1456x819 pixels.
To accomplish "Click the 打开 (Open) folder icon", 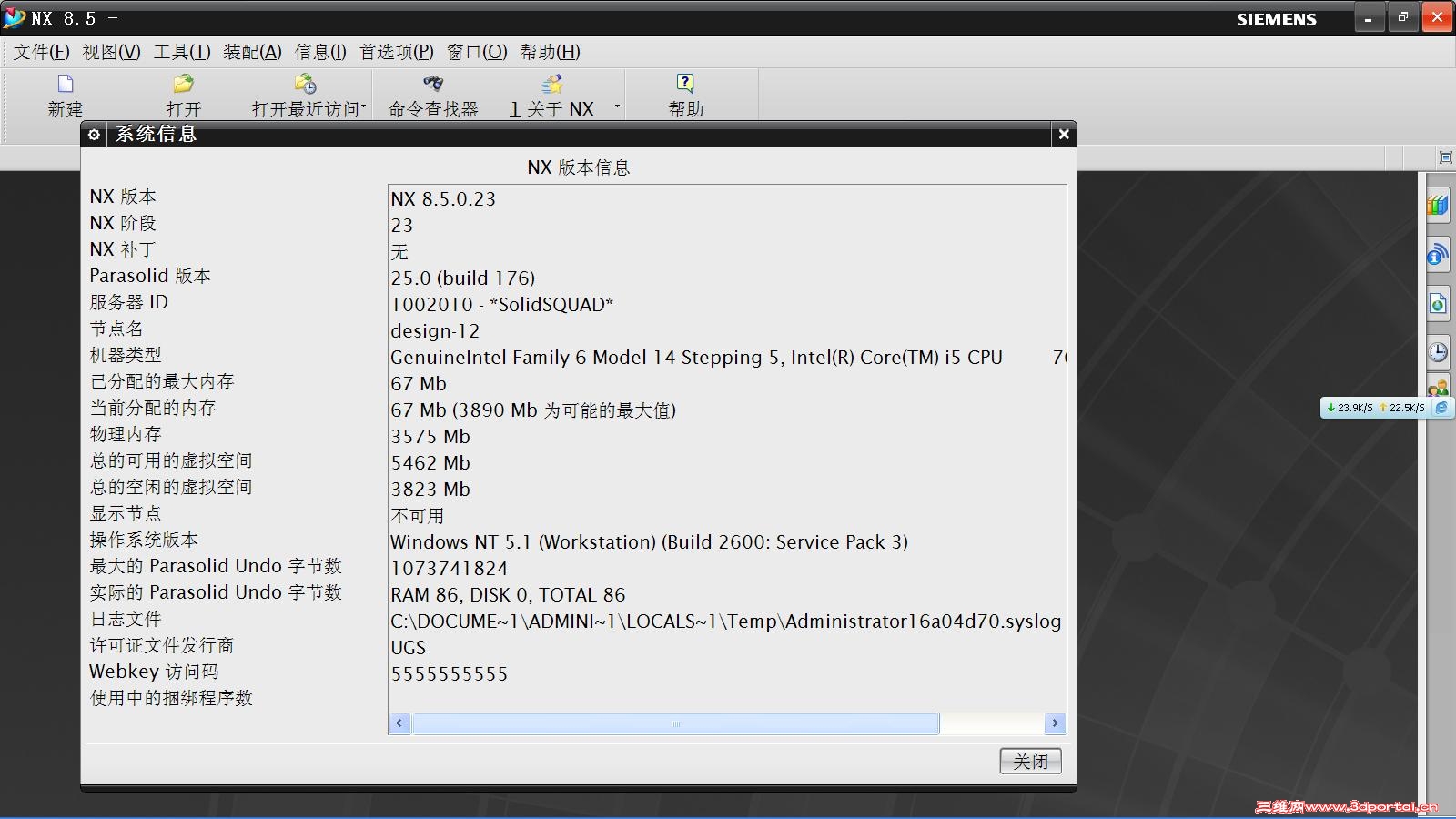I will (183, 84).
